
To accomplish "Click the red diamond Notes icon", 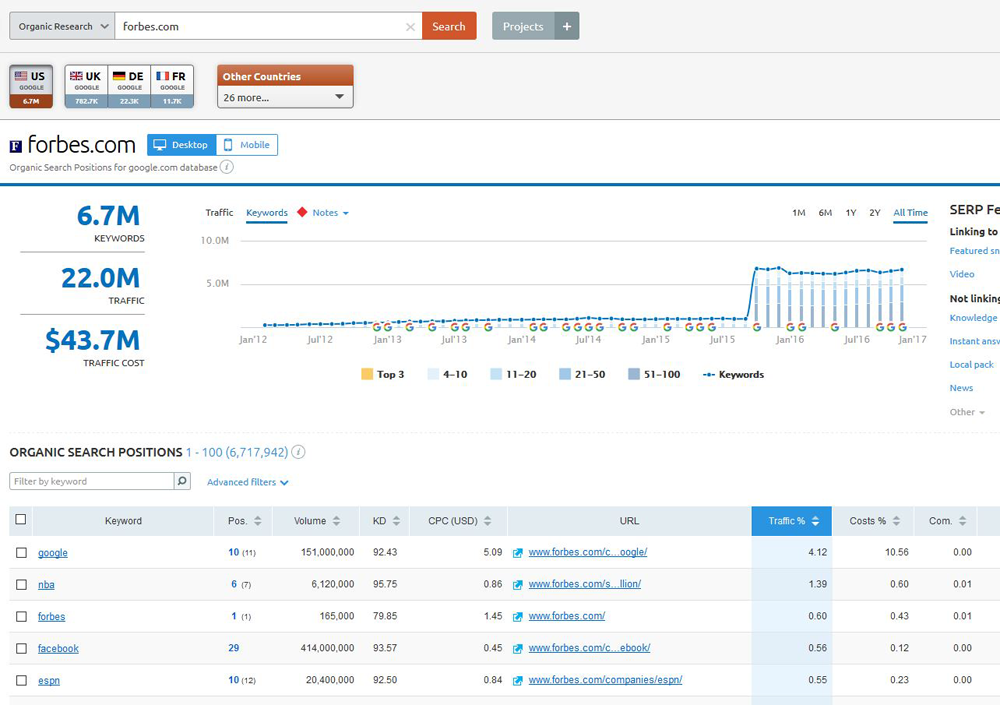I will 301,213.
